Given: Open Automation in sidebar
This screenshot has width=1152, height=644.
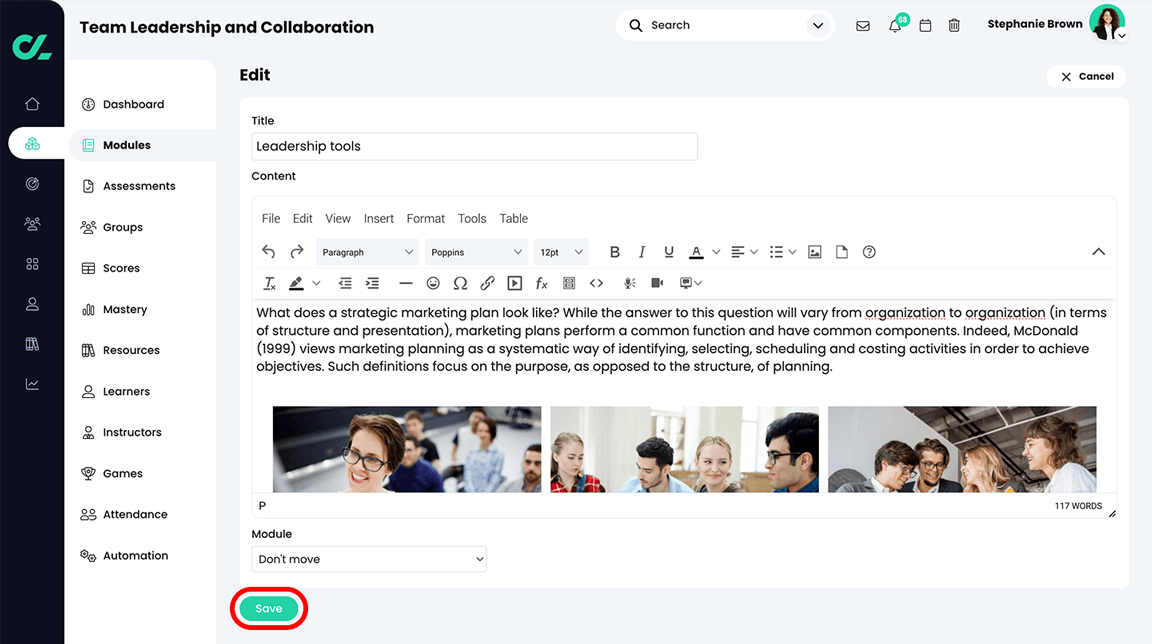Looking at the screenshot, I should (x=135, y=556).
